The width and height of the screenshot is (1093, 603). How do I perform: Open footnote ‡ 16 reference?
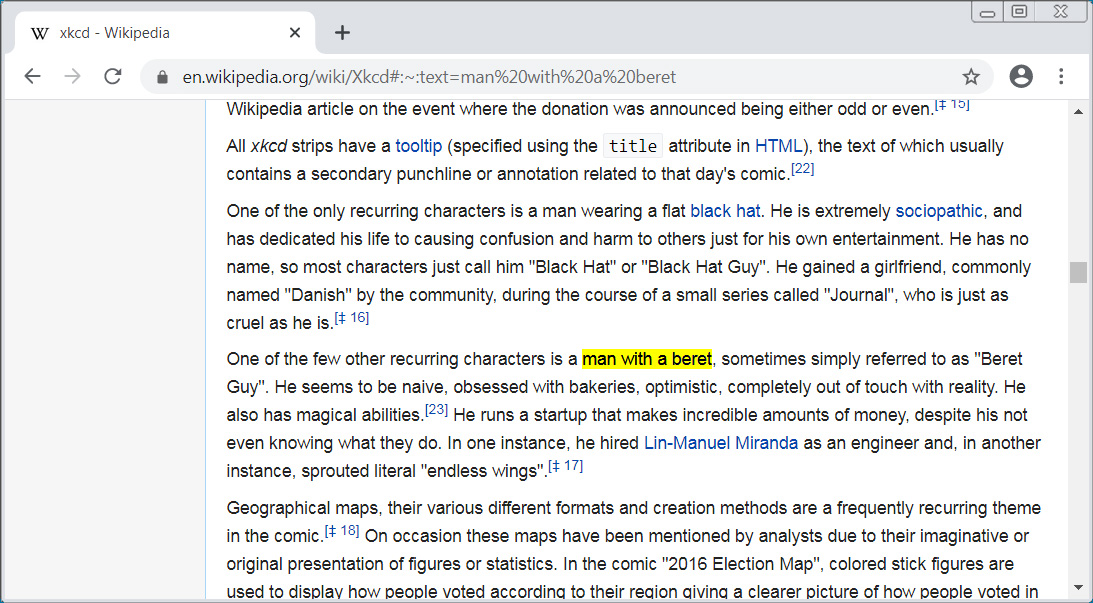pos(352,318)
